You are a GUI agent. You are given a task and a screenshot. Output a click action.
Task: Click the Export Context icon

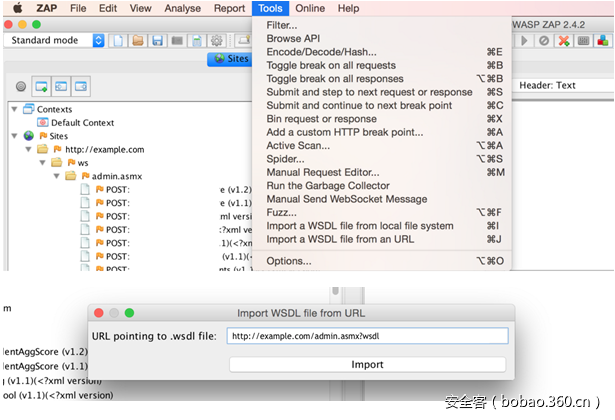(80, 87)
